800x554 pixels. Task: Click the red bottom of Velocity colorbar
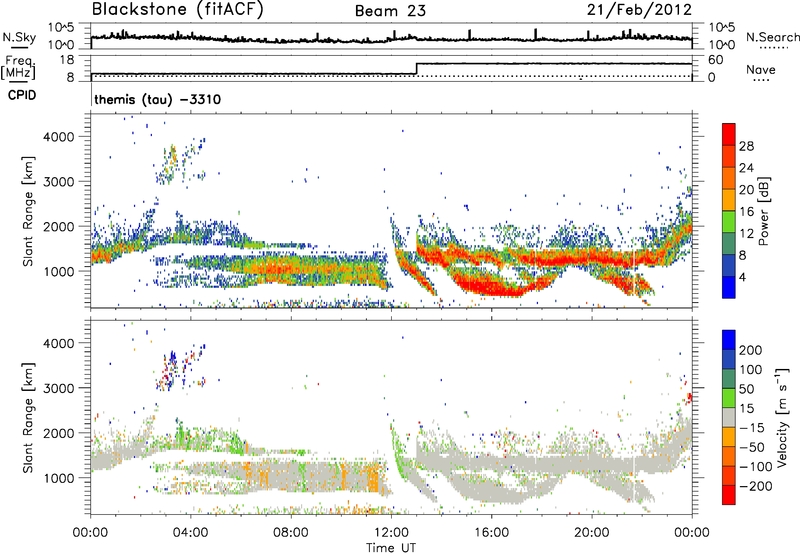[x=729, y=495]
